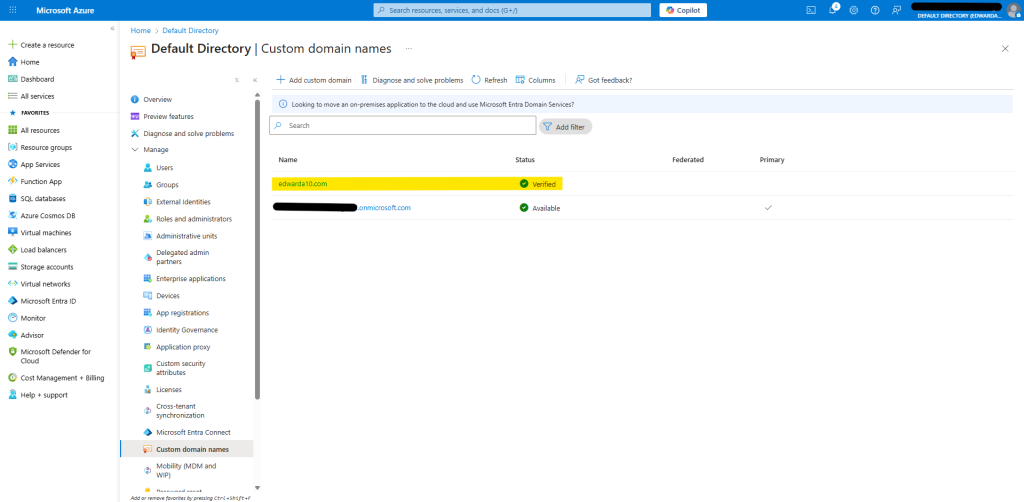Open Azure Cosmos DB
Screen dimensions: 1024x502
[41, 215]
